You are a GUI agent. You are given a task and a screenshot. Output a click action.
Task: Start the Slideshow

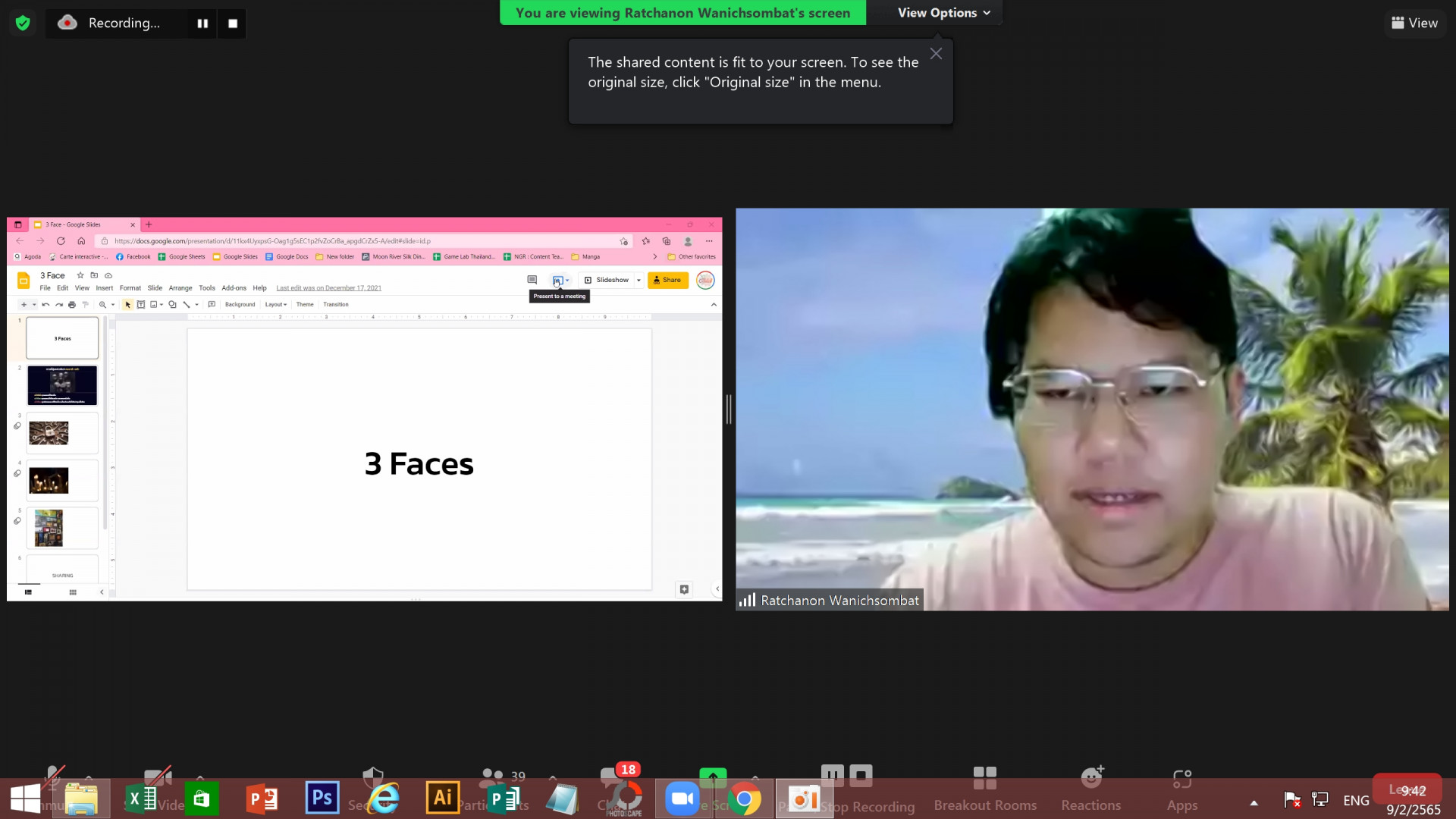[x=607, y=280]
